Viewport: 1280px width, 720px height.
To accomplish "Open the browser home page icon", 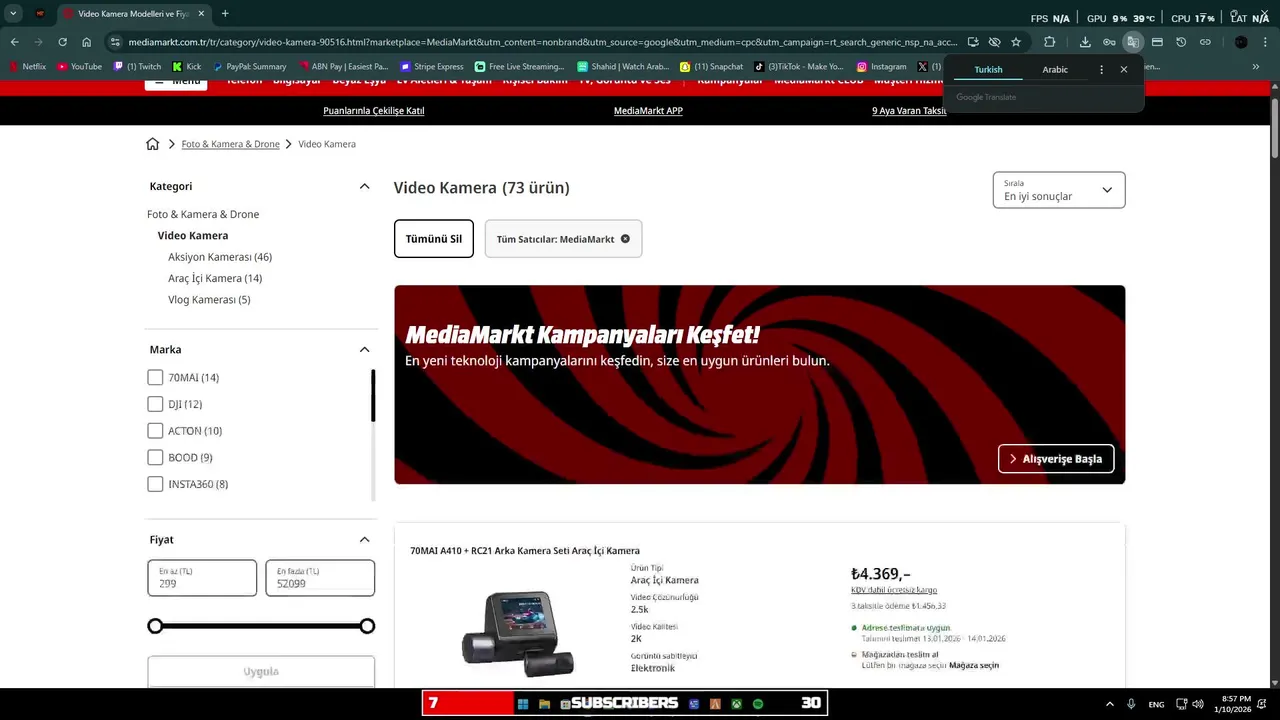I will [x=87, y=42].
